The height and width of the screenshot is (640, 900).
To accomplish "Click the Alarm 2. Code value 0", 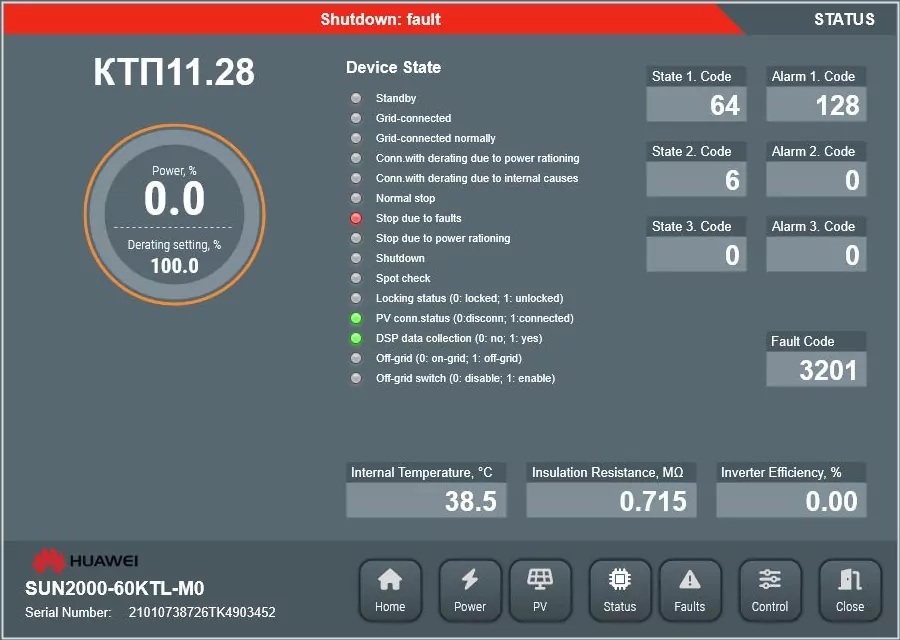I will coord(816,180).
